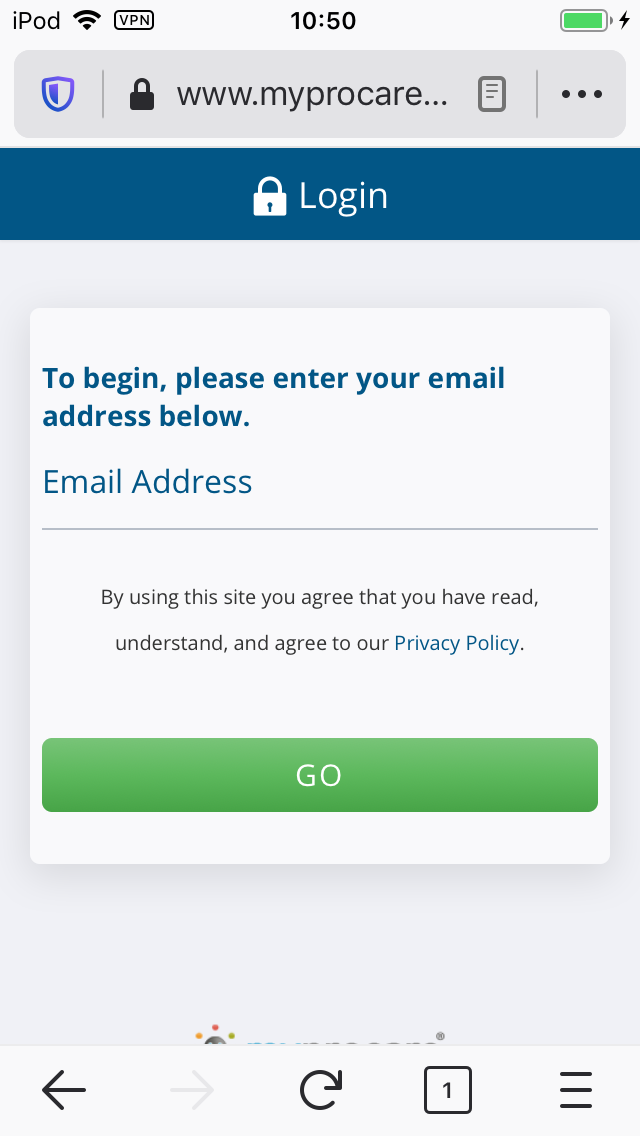Open the Privacy Policy link
640x1136 pixels.
pyautogui.click(x=456, y=643)
